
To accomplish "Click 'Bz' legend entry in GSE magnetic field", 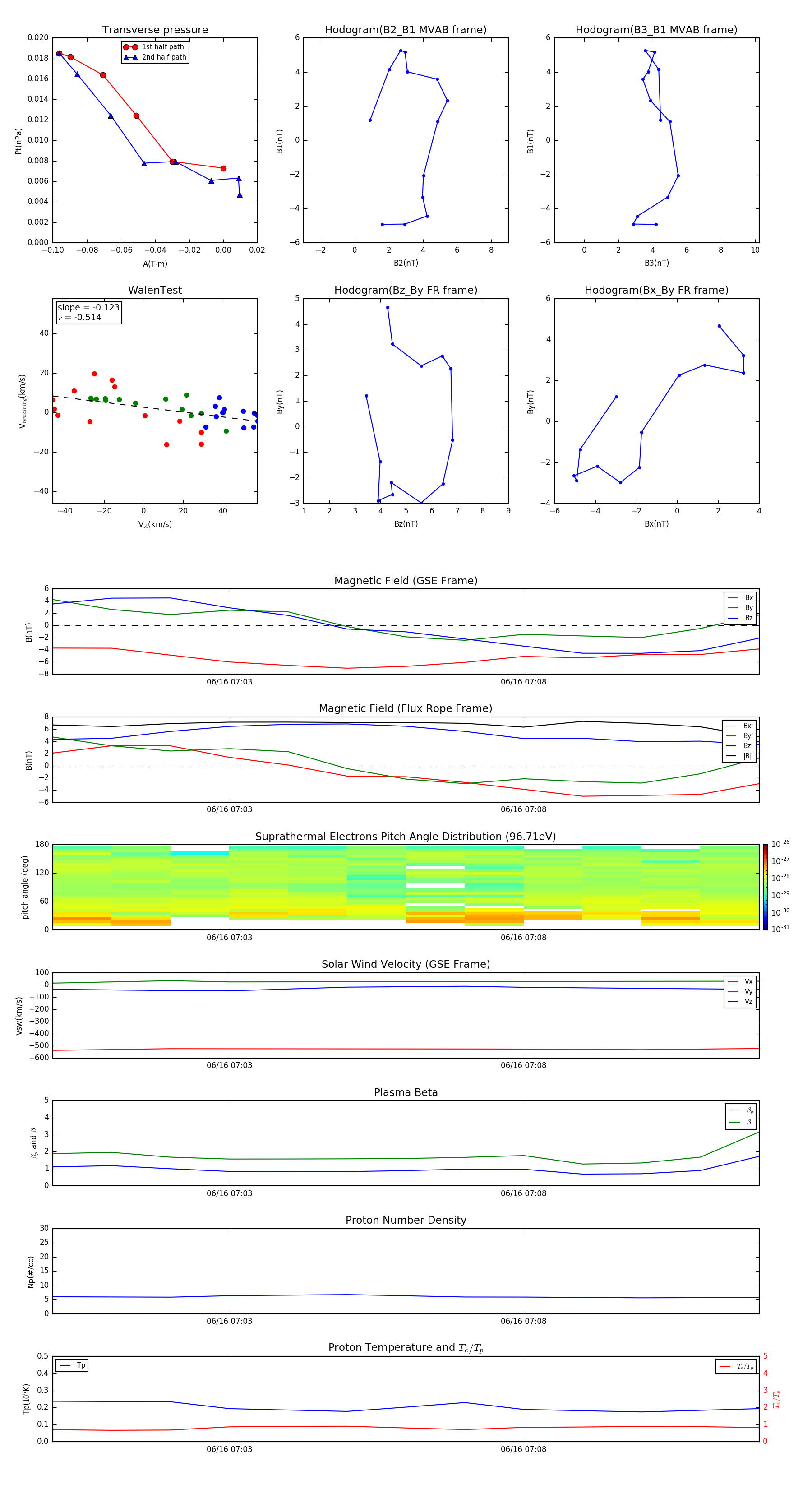I will (x=740, y=618).
